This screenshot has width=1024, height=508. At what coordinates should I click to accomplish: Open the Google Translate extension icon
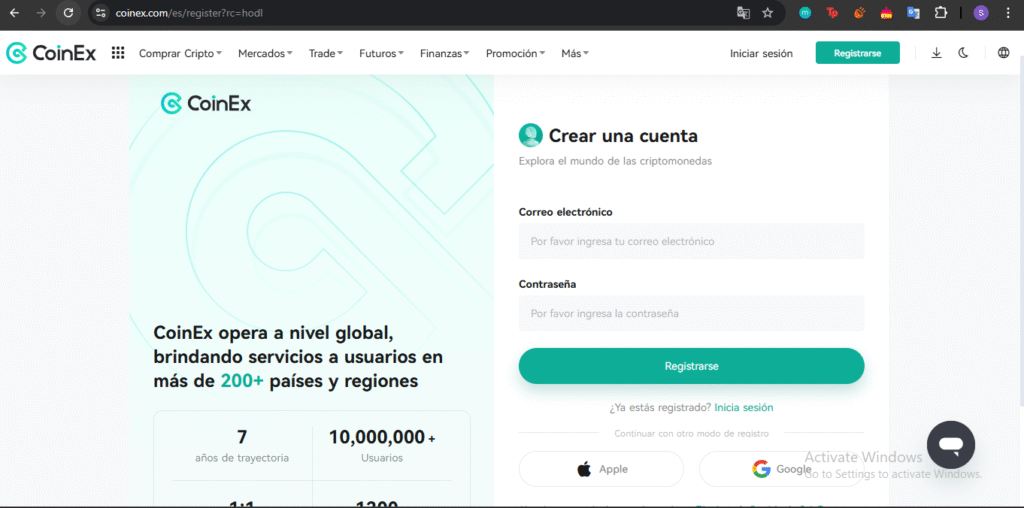click(x=913, y=12)
